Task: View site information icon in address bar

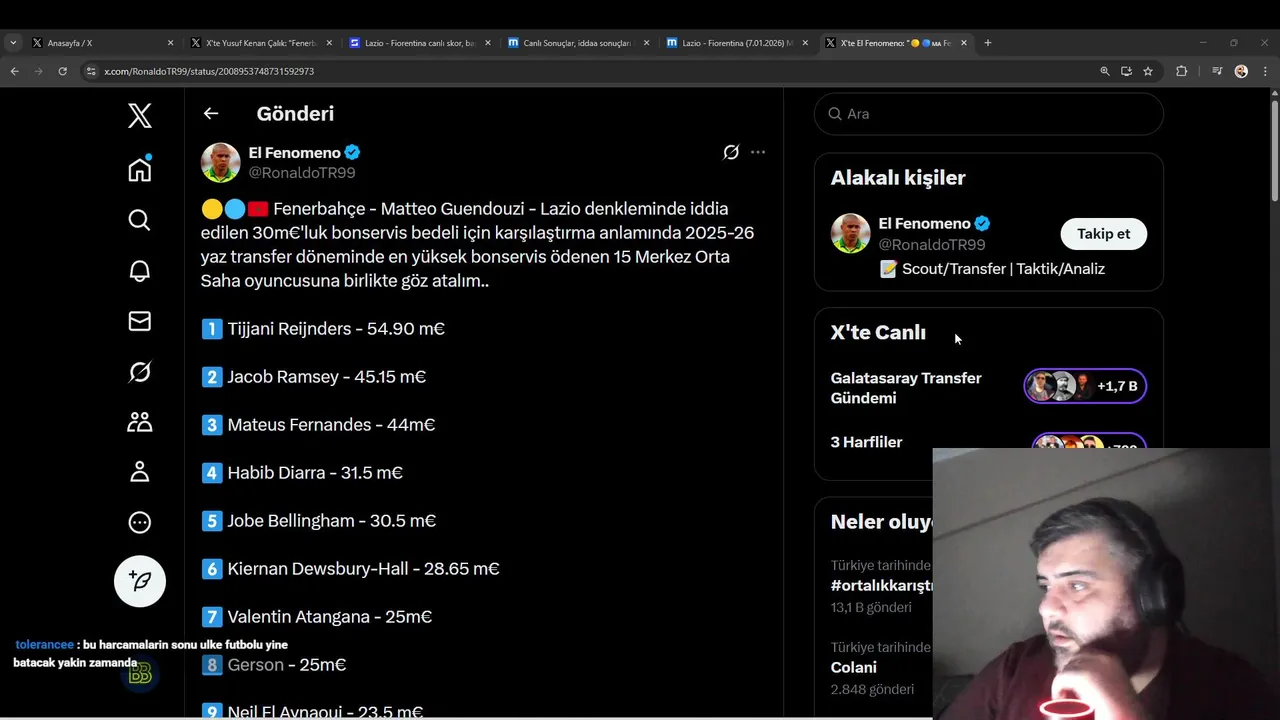Action: pyautogui.click(x=91, y=71)
